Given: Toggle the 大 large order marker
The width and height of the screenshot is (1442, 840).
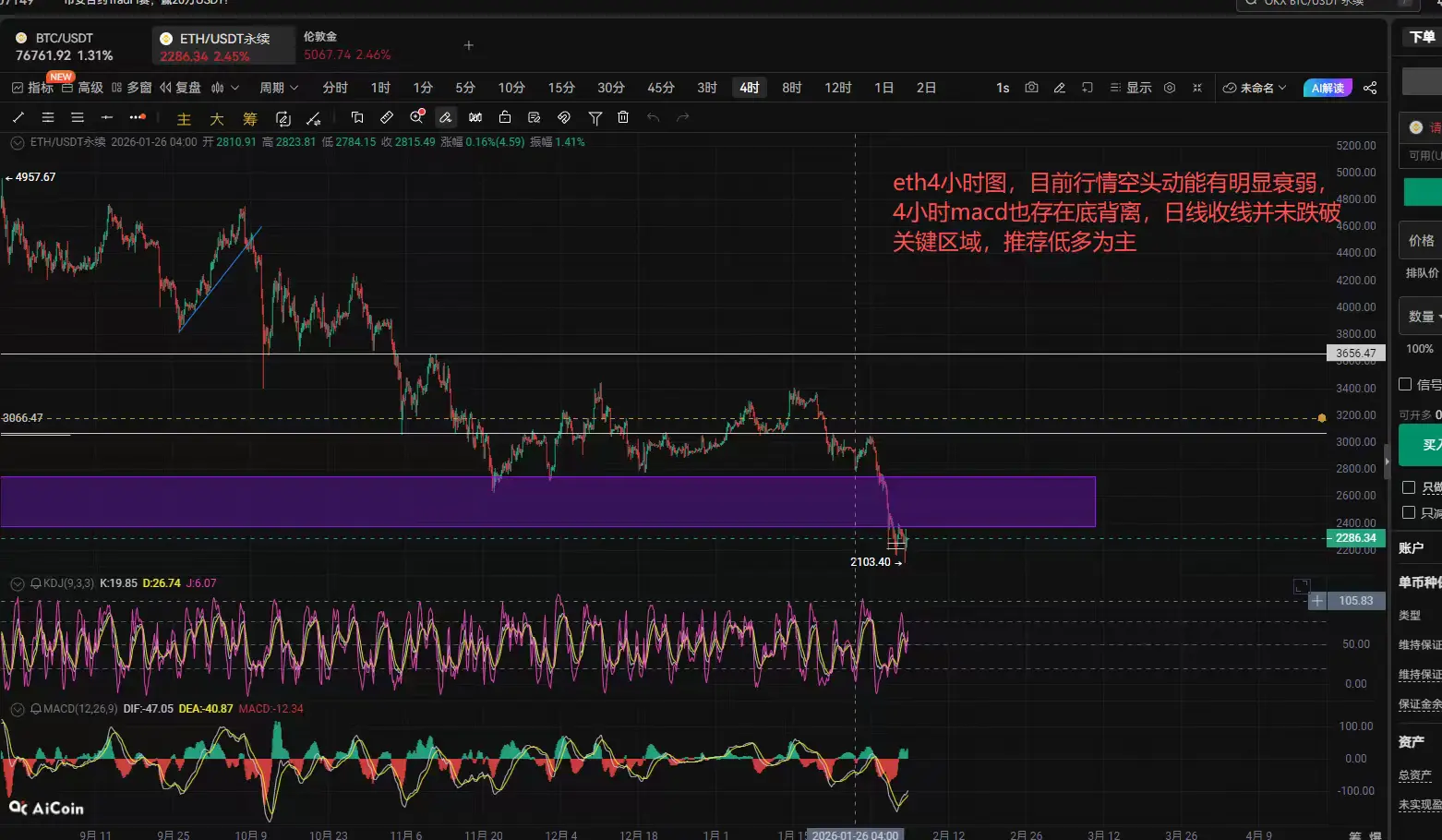Looking at the screenshot, I should pyautogui.click(x=217, y=118).
